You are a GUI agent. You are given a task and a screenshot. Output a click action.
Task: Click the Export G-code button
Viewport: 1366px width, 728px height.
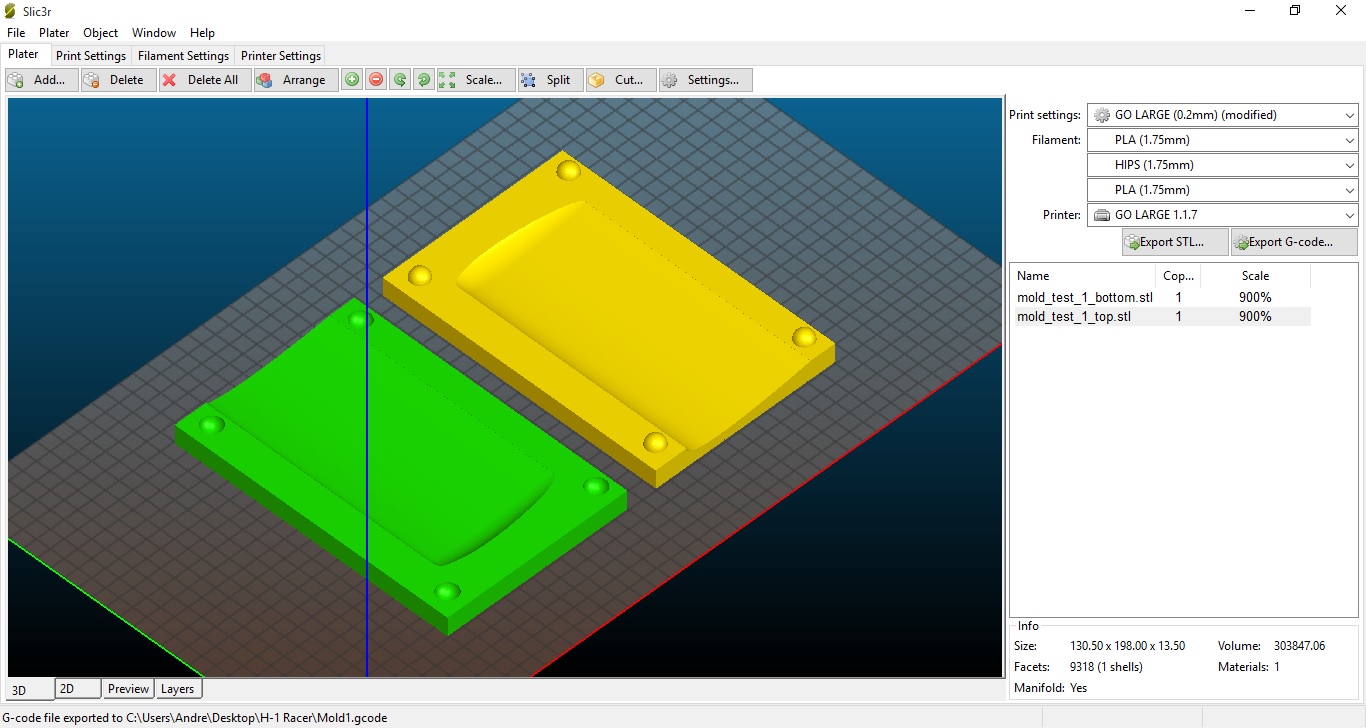point(1294,242)
